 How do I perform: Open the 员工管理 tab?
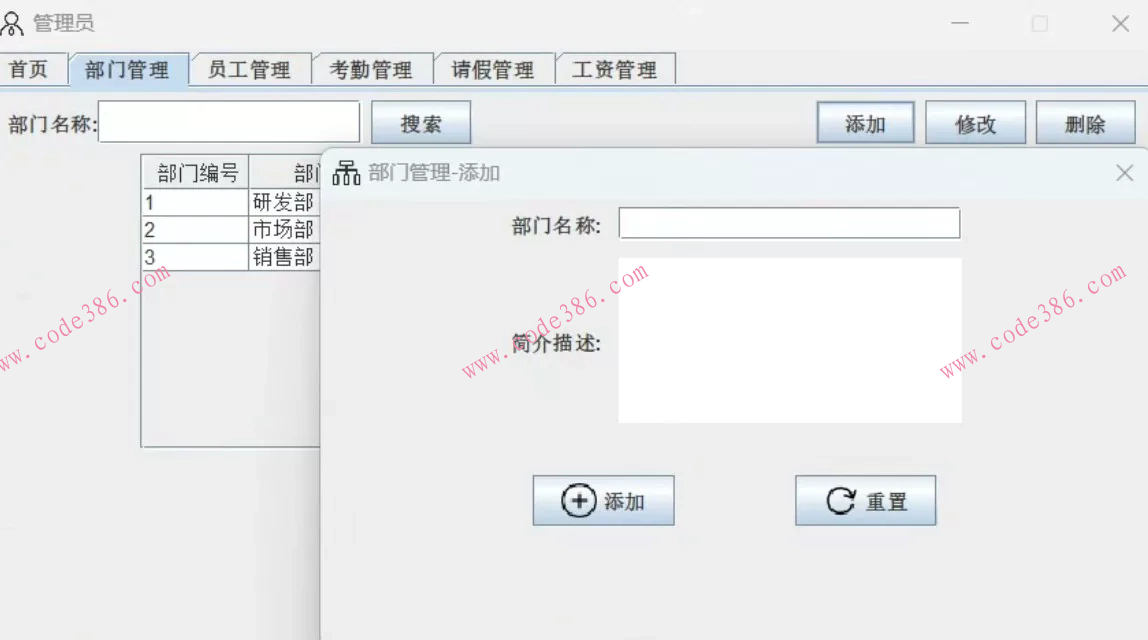[x=249, y=69]
